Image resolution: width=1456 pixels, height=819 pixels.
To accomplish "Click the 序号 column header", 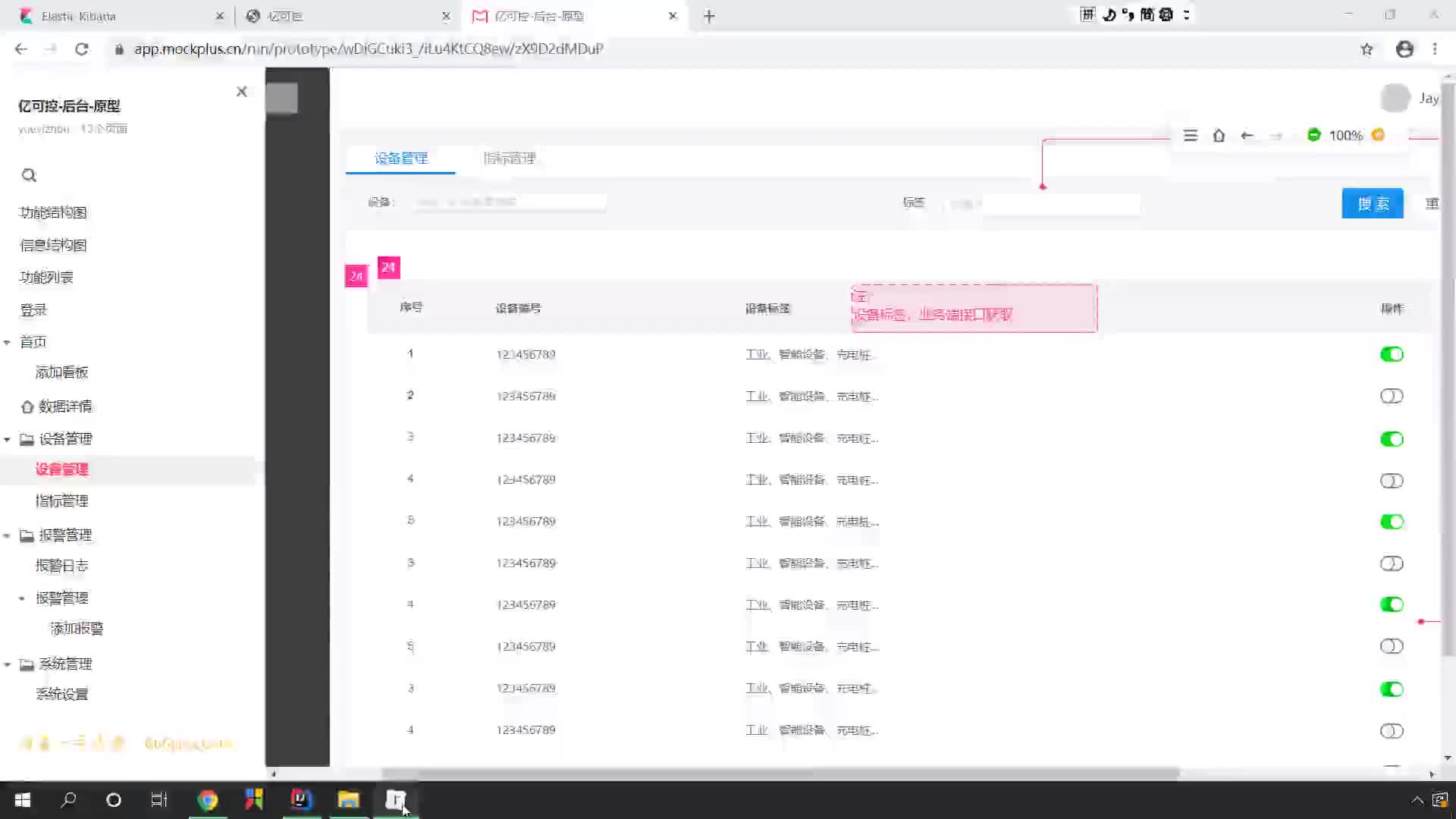I will 411,307.
